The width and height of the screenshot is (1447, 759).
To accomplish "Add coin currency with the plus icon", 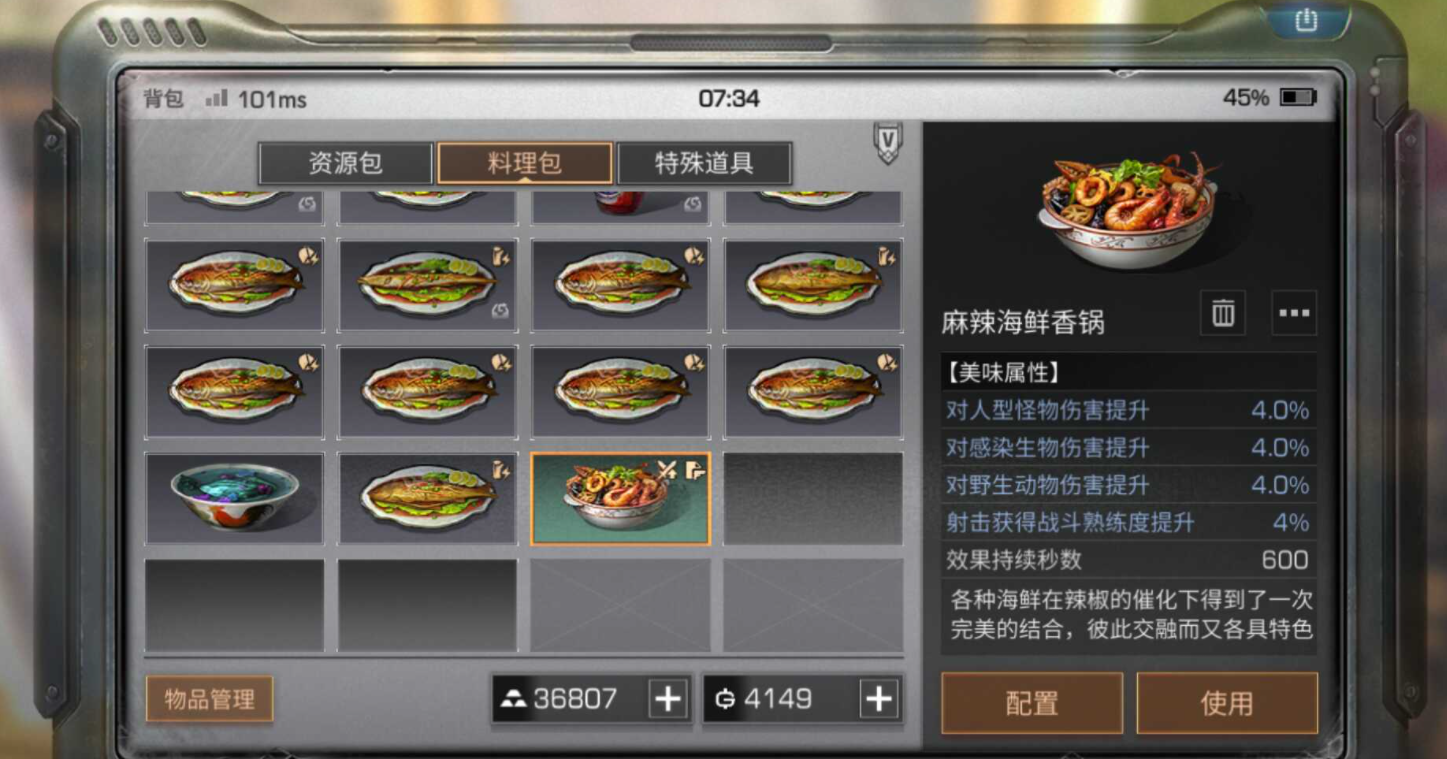I will (x=879, y=699).
